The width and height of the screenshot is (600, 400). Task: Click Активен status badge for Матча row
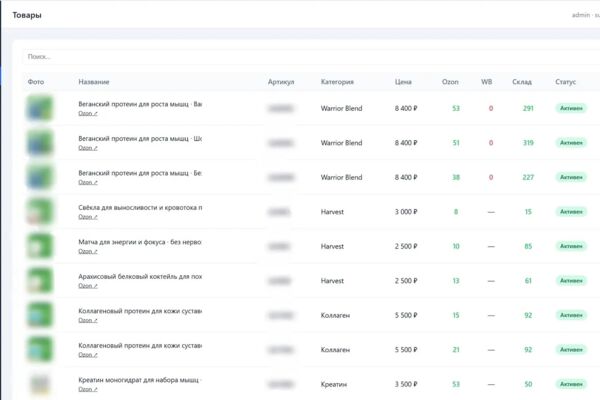[x=571, y=246]
